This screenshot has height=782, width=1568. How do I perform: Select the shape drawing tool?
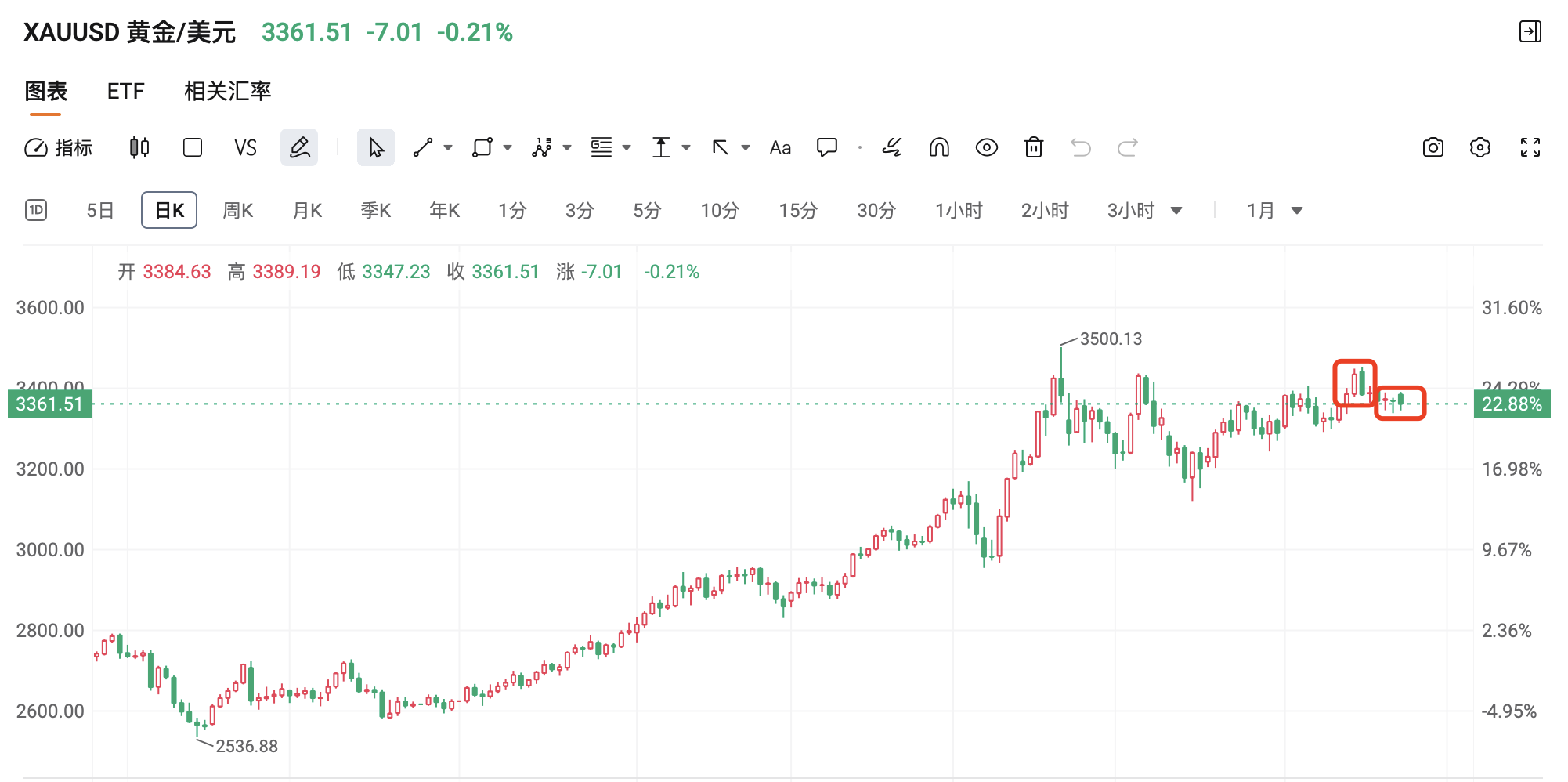point(482,147)
